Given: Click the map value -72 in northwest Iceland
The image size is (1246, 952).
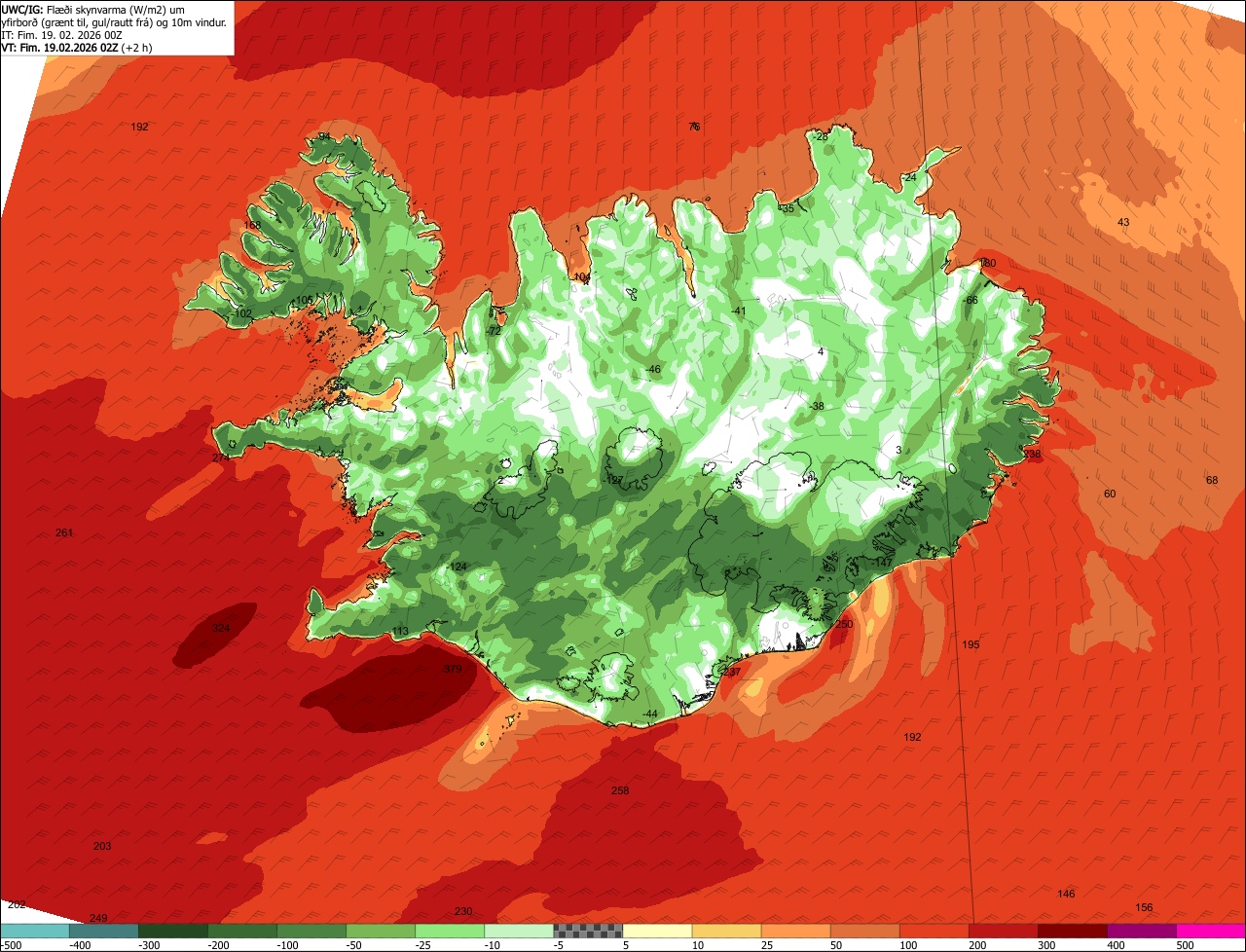Looking at the screenshot, I should pyautogui.click(x=494, y=332).
